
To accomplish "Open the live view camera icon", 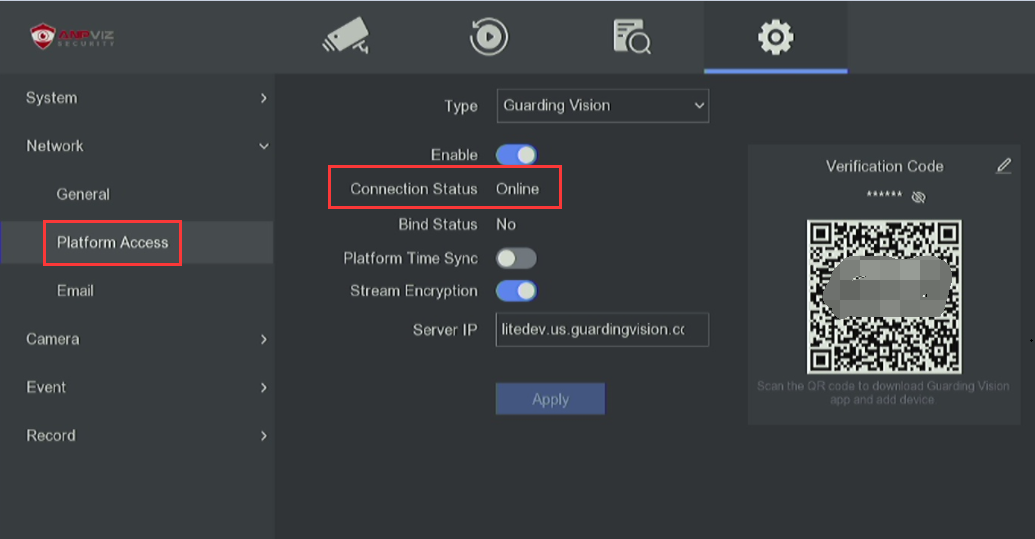I will (x=345, y=36).
